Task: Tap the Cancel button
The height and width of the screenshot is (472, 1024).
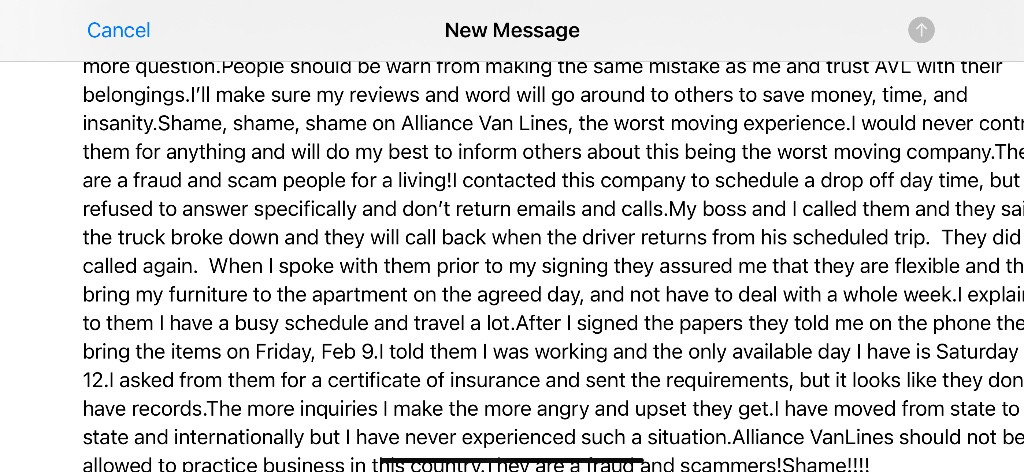Action: [x=118, y=30]
